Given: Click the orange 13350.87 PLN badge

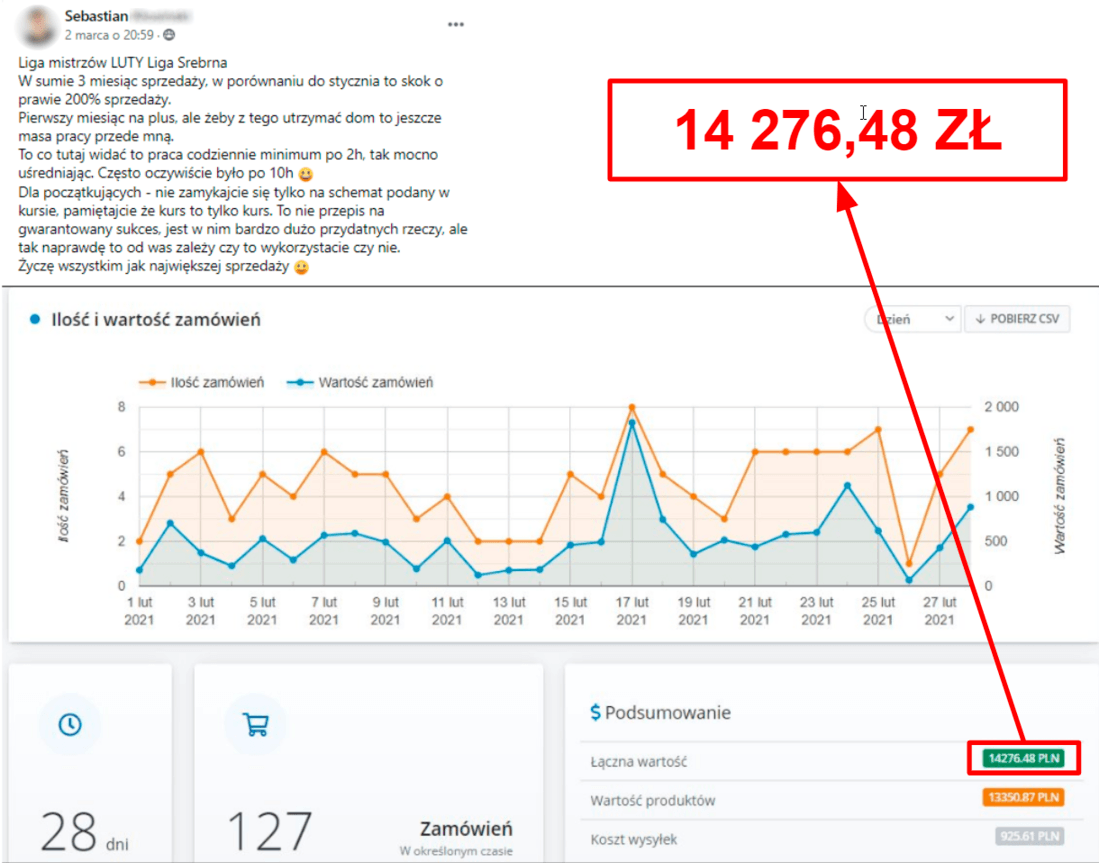Looking at the screenshot, I should point(1023,798).
